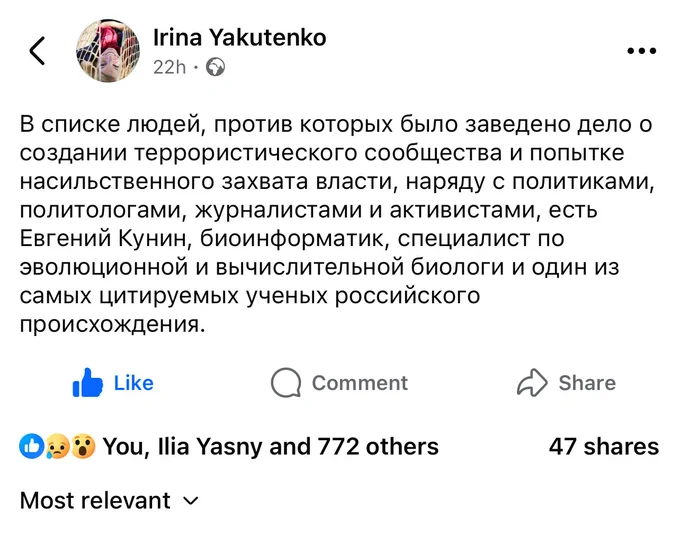The height and width of the screenshot is (535, 680).
Task: Click the globe public-audience icon
Action: click(x=216, y=67)
